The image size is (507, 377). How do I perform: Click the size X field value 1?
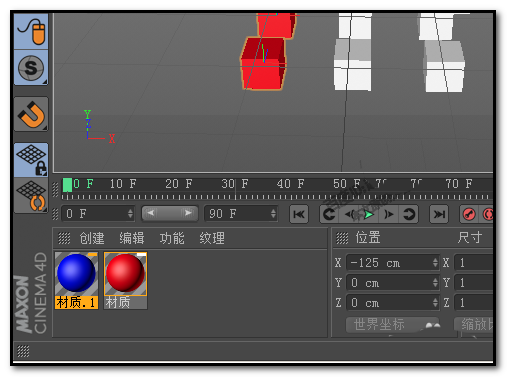pos(474,263)
